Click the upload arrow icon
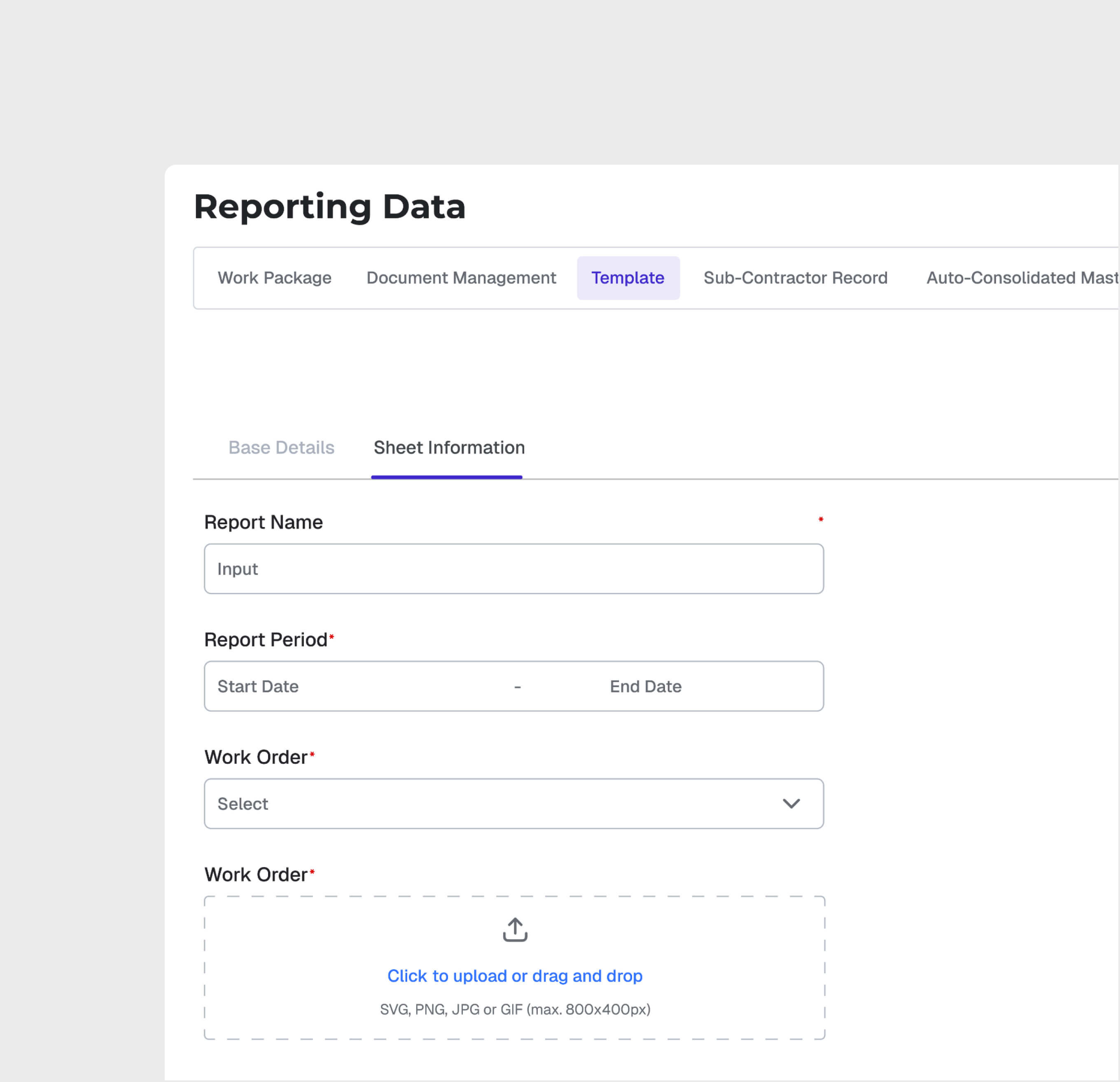This screenshot has width=1120, height=1082. [514, 930]
